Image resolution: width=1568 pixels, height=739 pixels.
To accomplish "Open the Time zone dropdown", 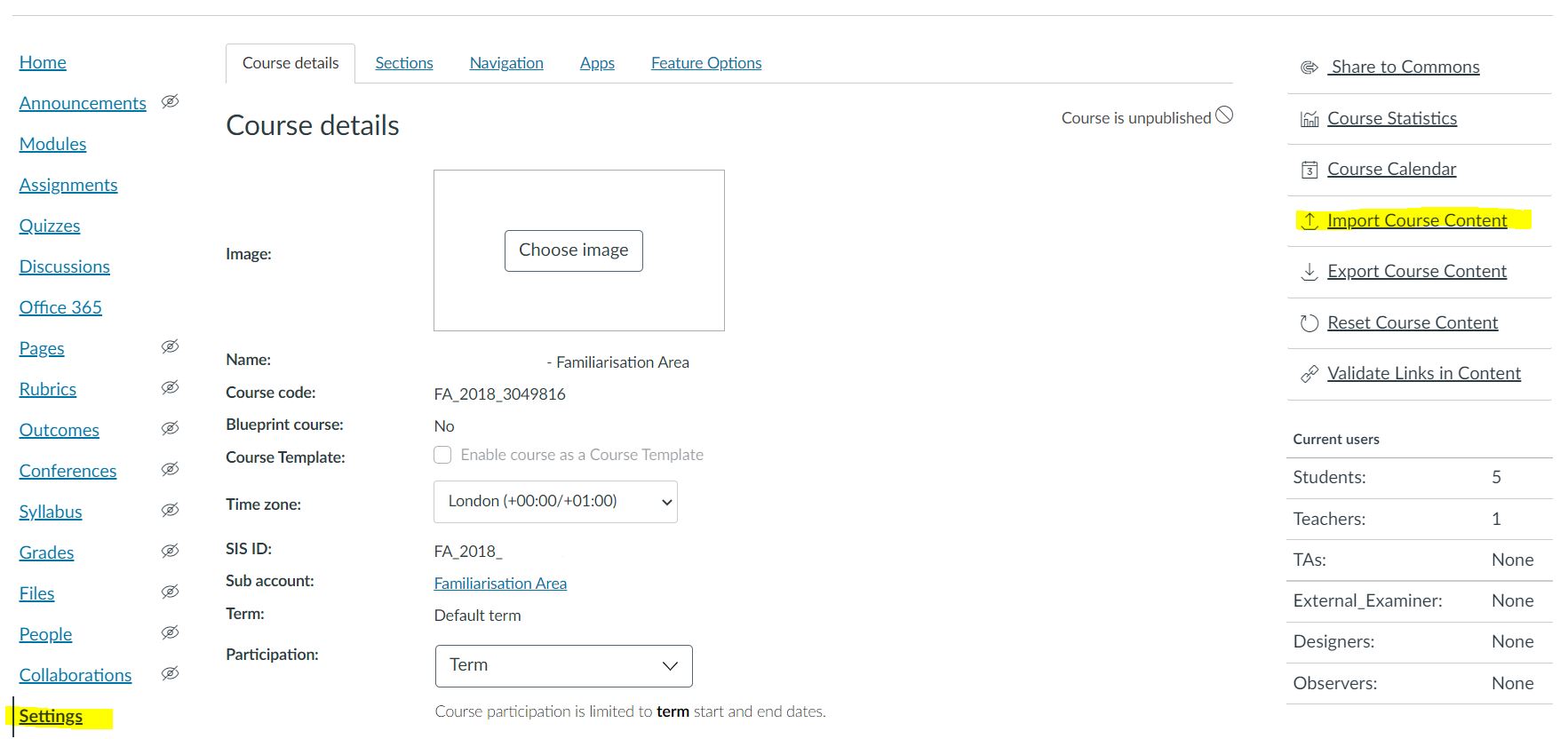I will coord(555,502).
